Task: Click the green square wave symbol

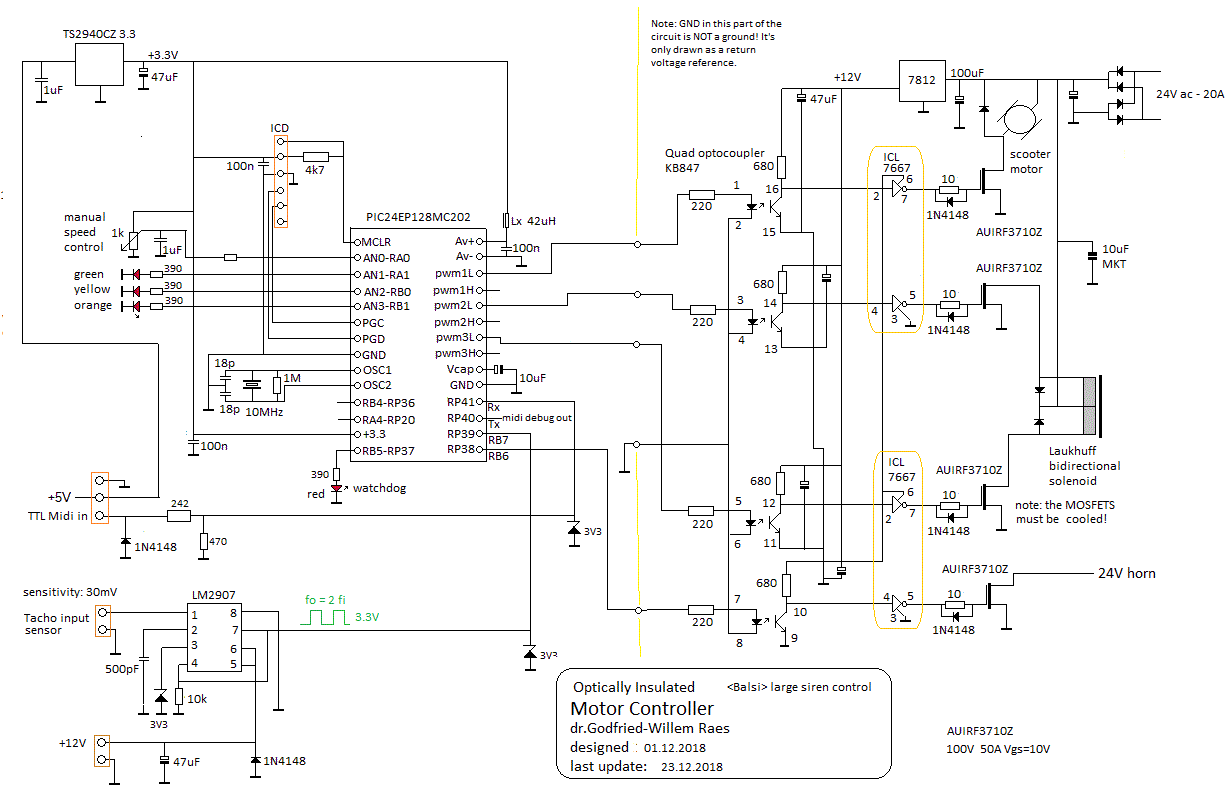Action: (x=323, y=619)
